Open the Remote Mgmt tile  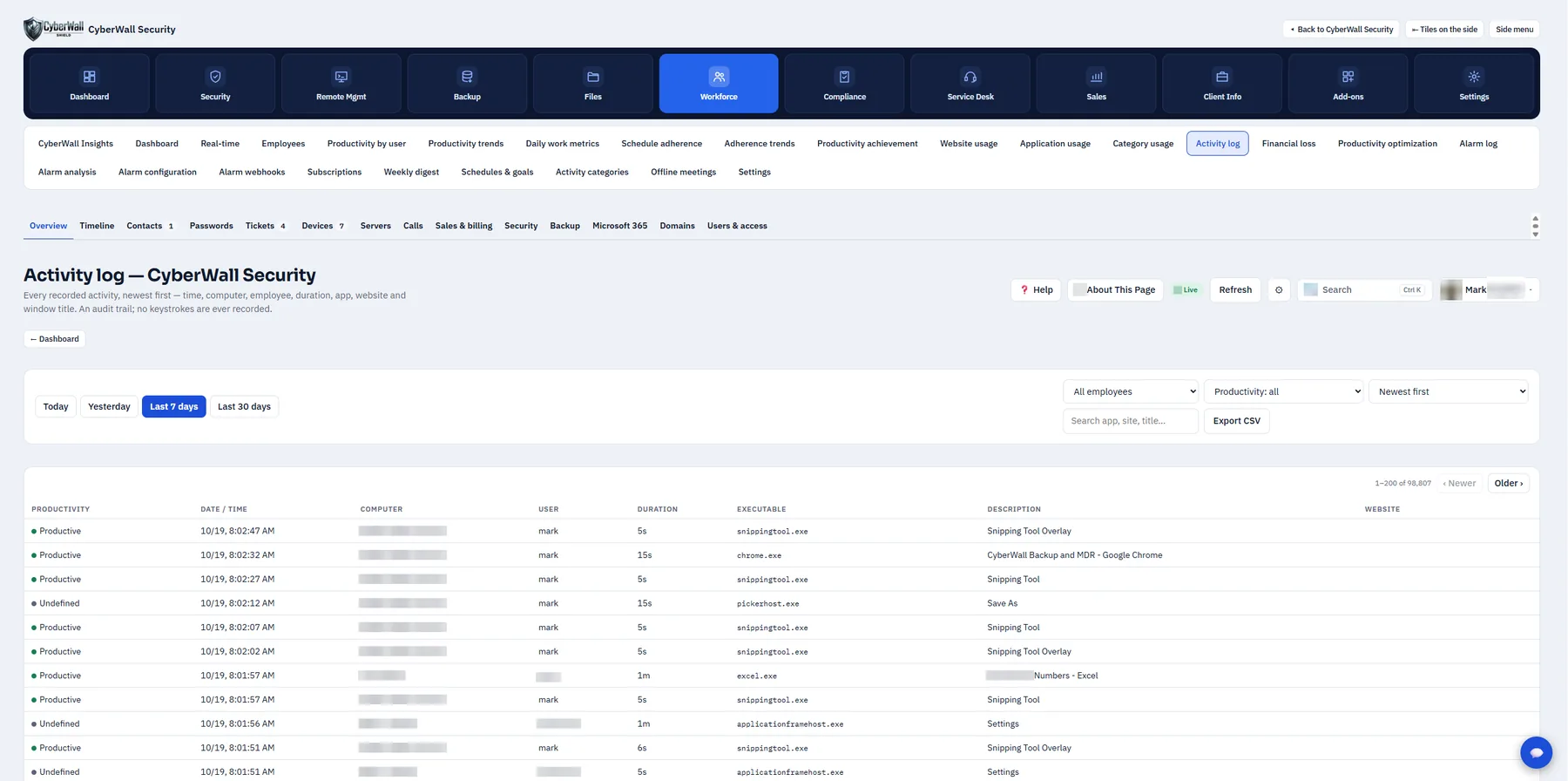coord(341,84)
